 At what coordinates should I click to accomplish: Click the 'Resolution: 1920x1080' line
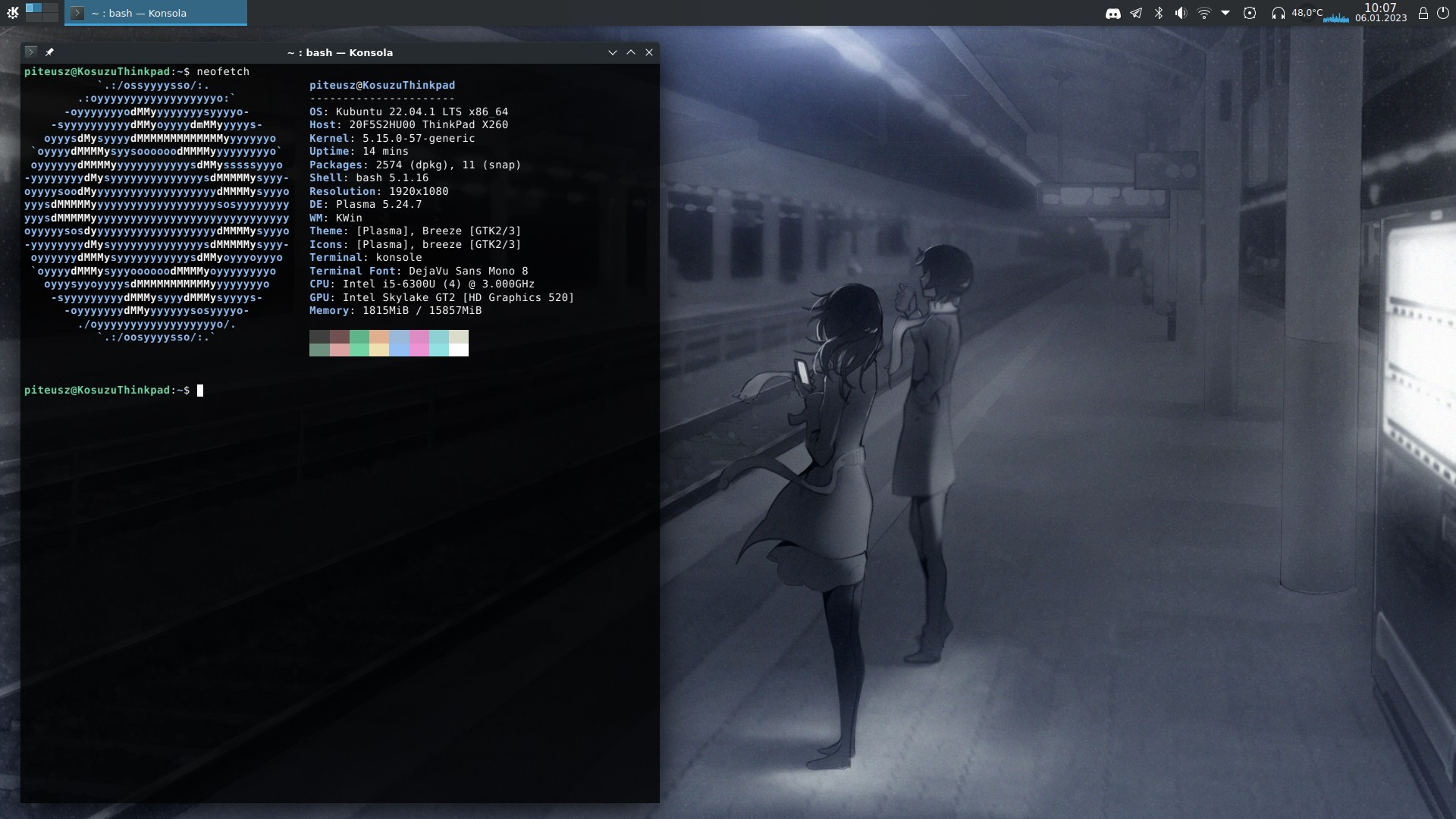[x=378, y=191]
